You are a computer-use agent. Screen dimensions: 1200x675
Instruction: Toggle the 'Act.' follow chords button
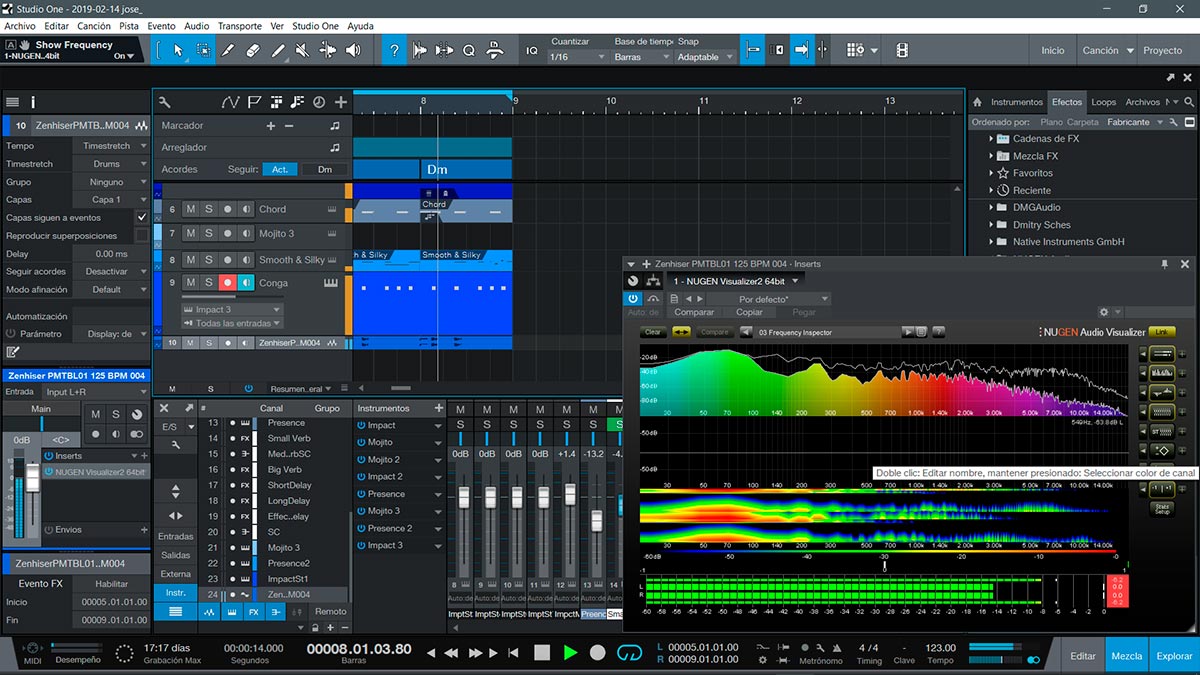[280, 170]
